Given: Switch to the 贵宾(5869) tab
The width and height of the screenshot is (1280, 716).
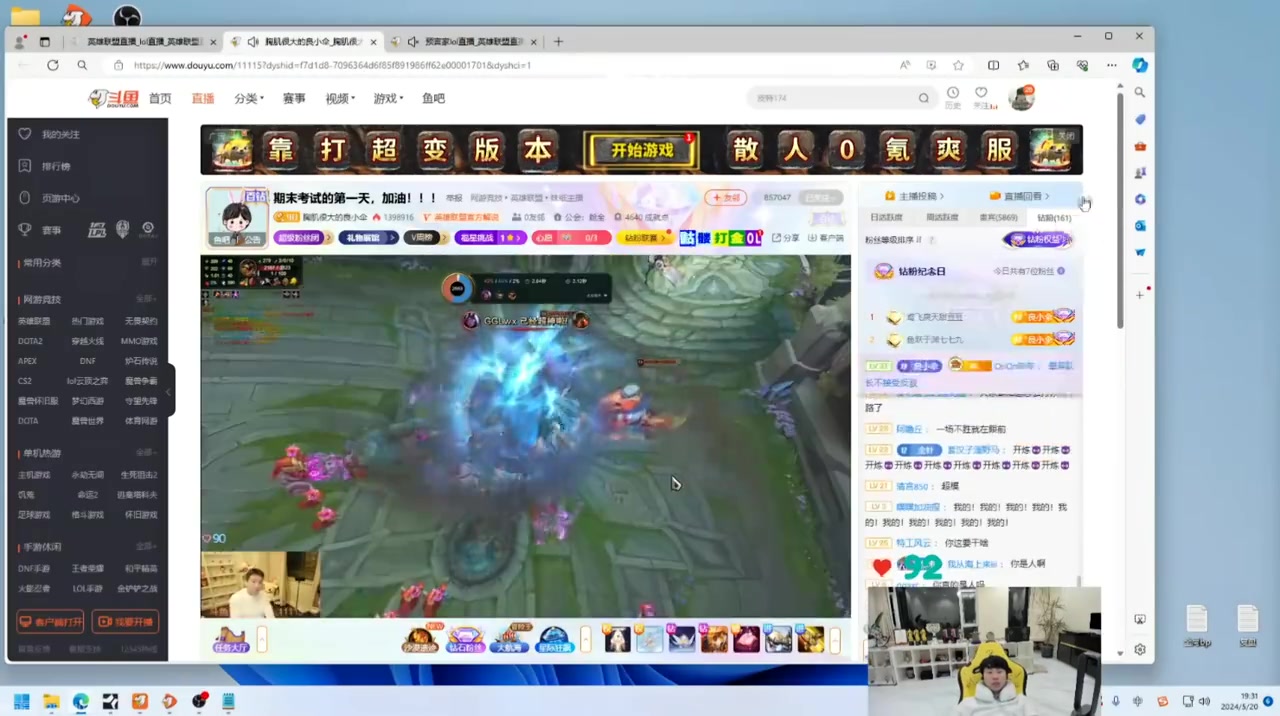Looking at the screenshot, I should pos(998,217).
